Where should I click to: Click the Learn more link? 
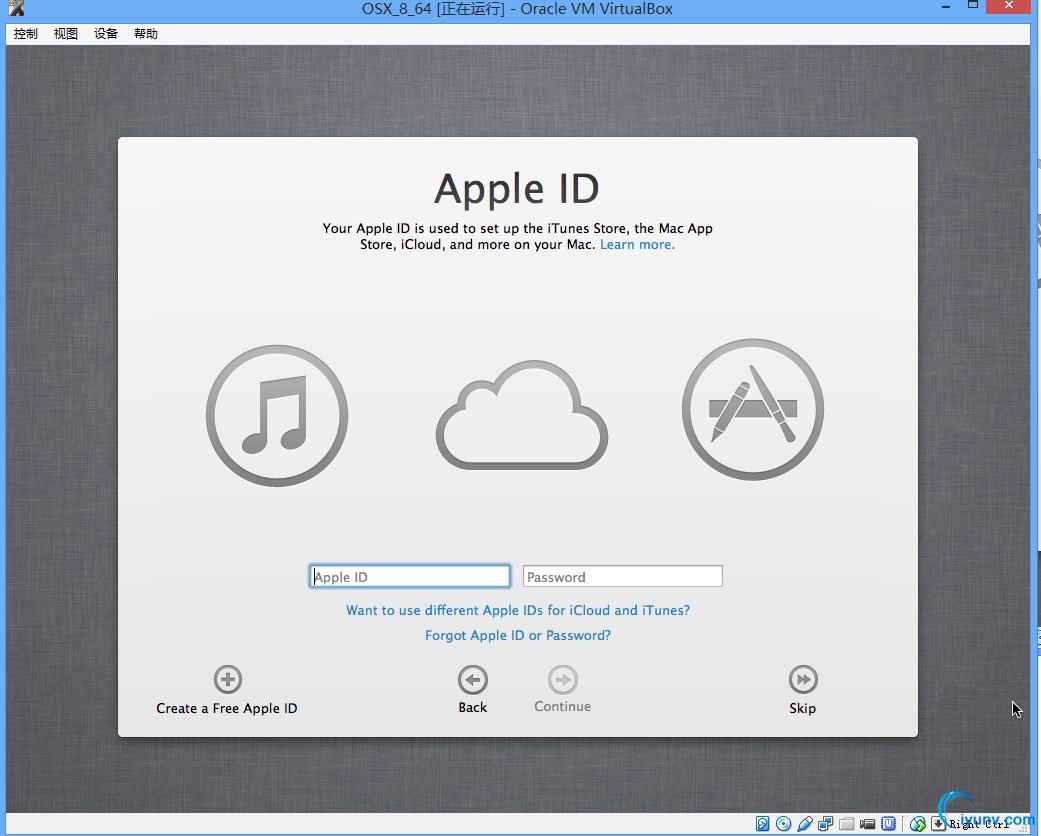click(637, 245)
